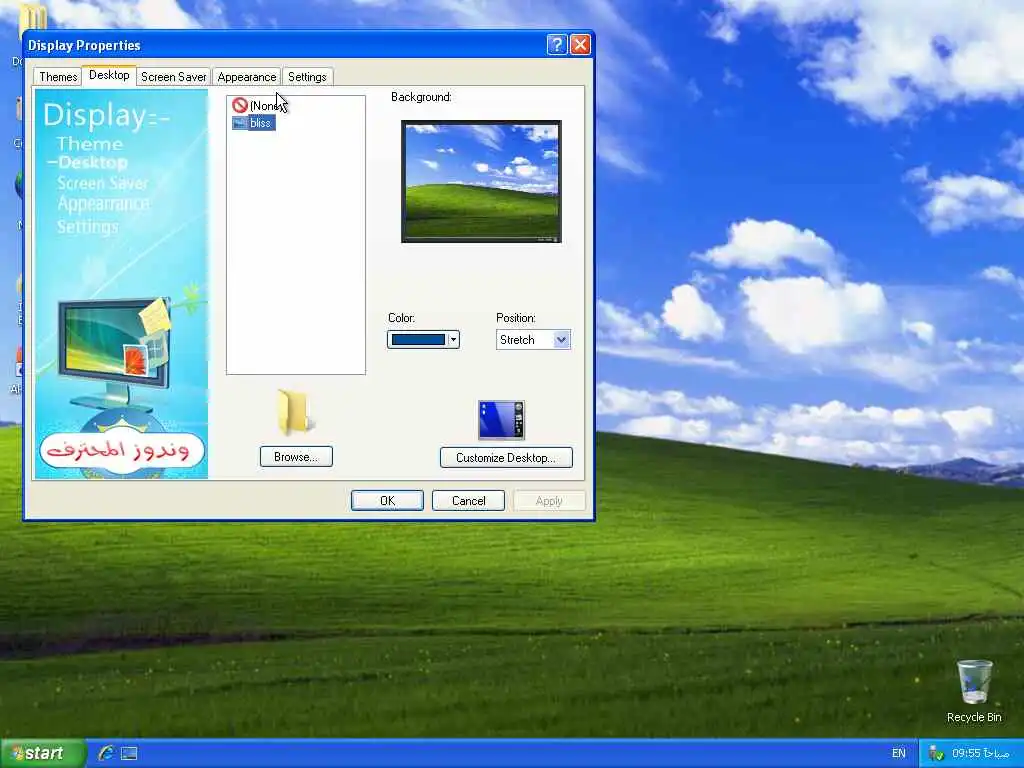This screenshot has height=768, width=1024.
Task: Open the Themes tab
Action: tap(57, 77)
